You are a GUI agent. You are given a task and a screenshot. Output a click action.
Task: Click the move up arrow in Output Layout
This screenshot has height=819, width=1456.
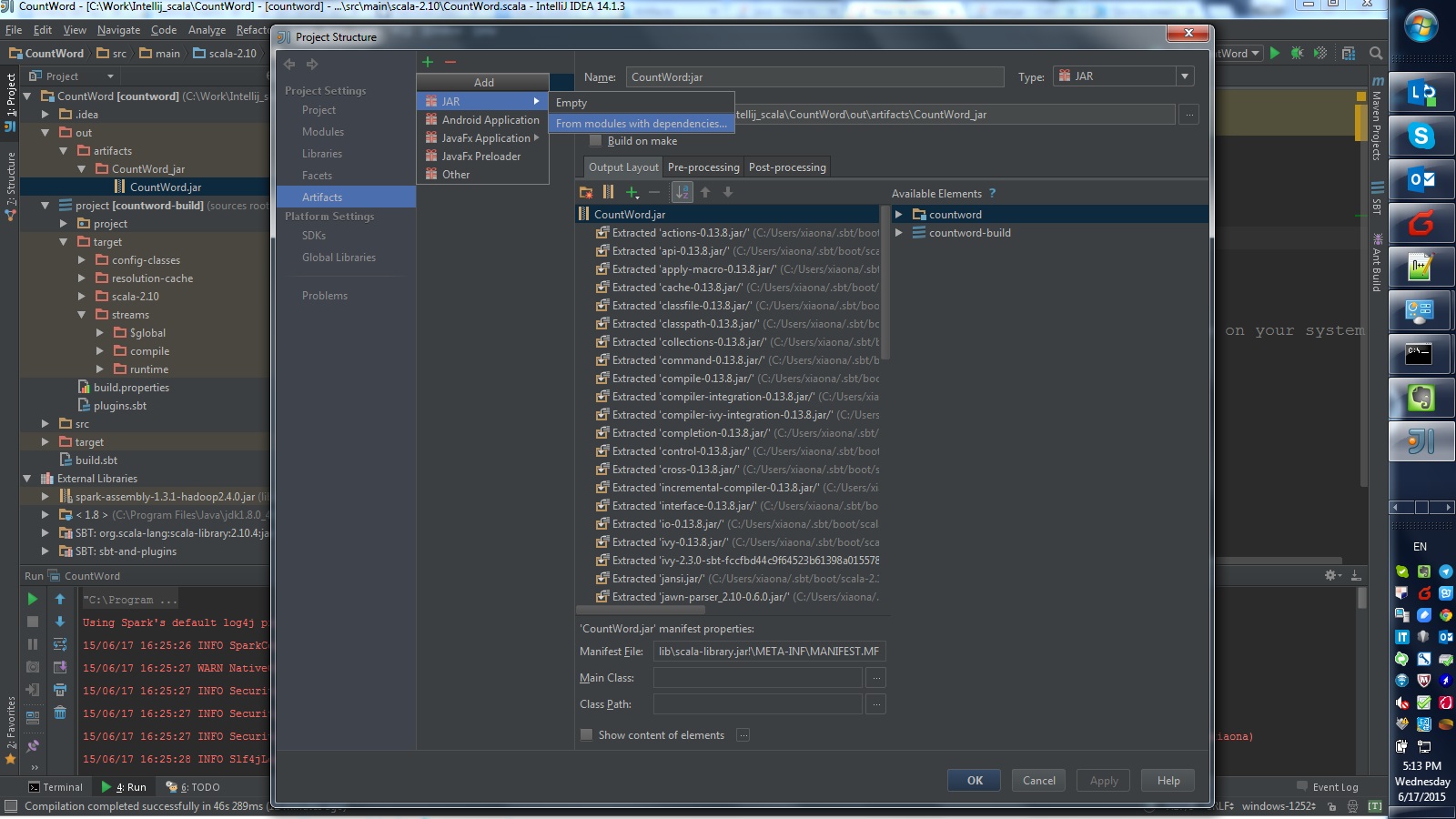point(705,192)
